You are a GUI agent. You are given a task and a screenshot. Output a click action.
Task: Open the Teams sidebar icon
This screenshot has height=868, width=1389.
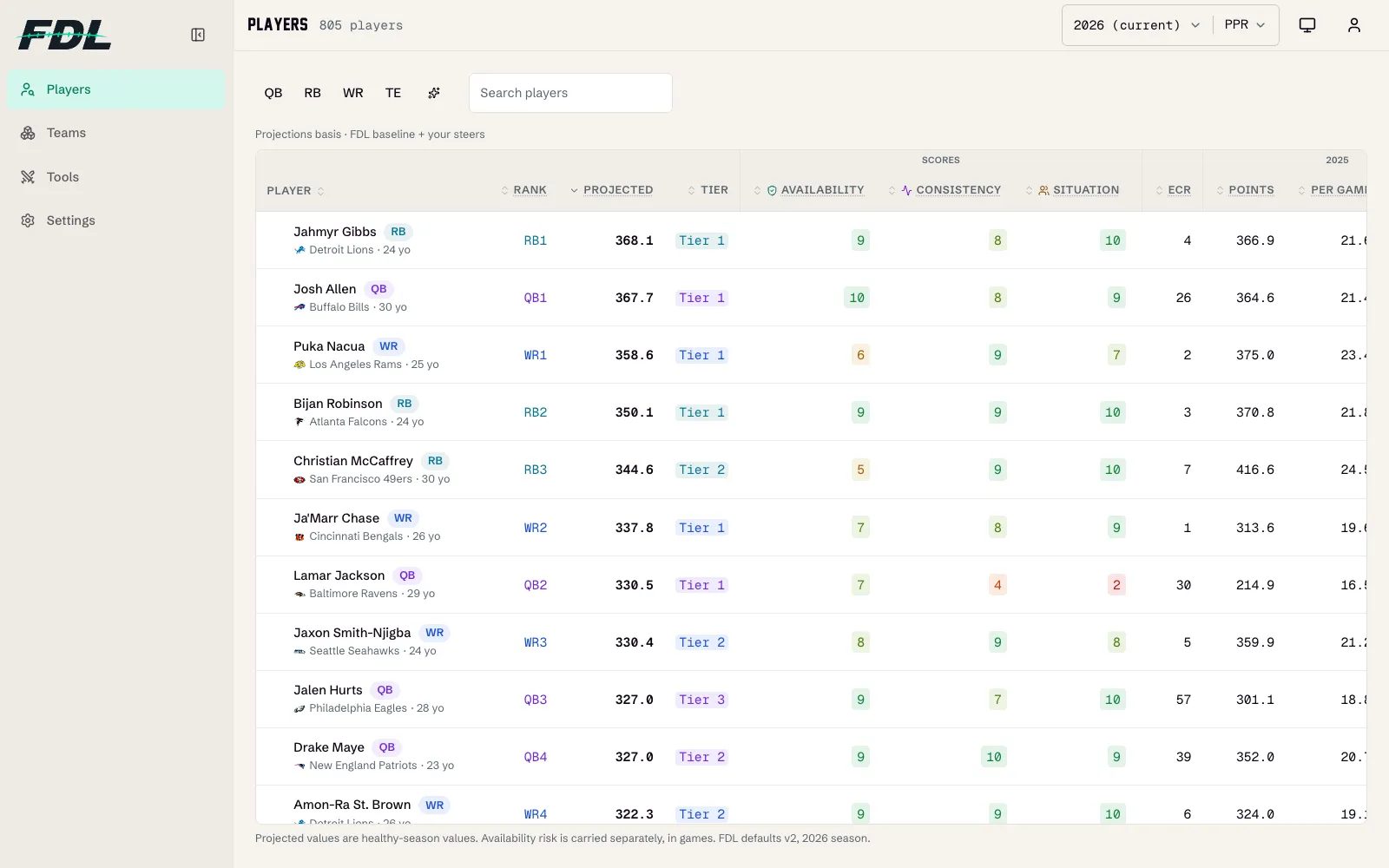[28, 133]
